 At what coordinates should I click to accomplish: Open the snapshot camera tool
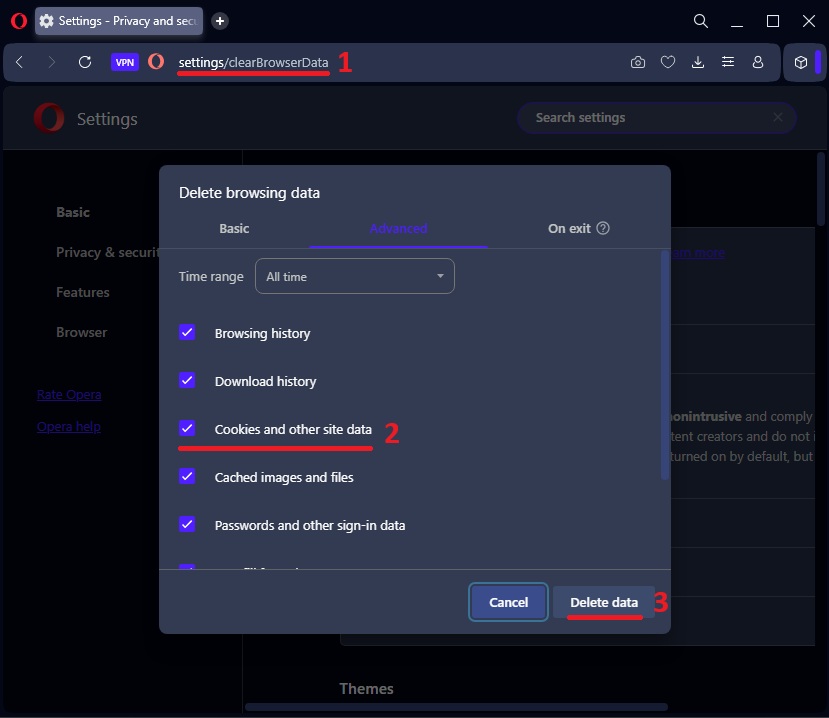tap(638, 62)
